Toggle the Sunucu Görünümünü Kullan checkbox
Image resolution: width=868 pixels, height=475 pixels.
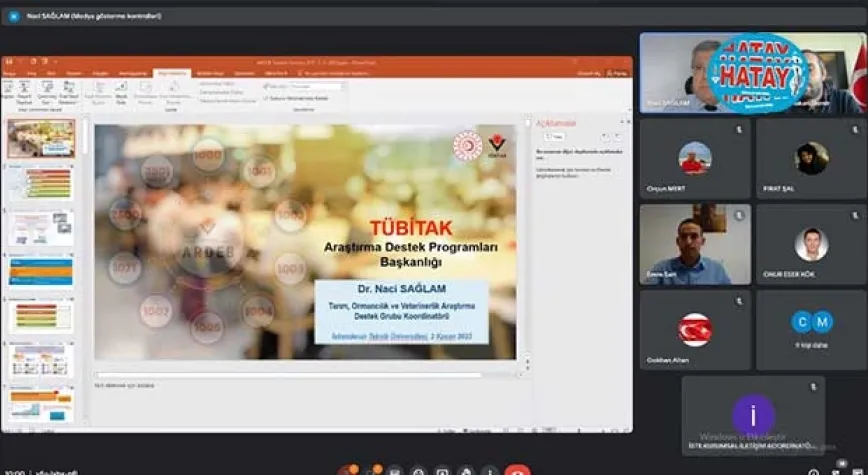click(x=296, y=98)
